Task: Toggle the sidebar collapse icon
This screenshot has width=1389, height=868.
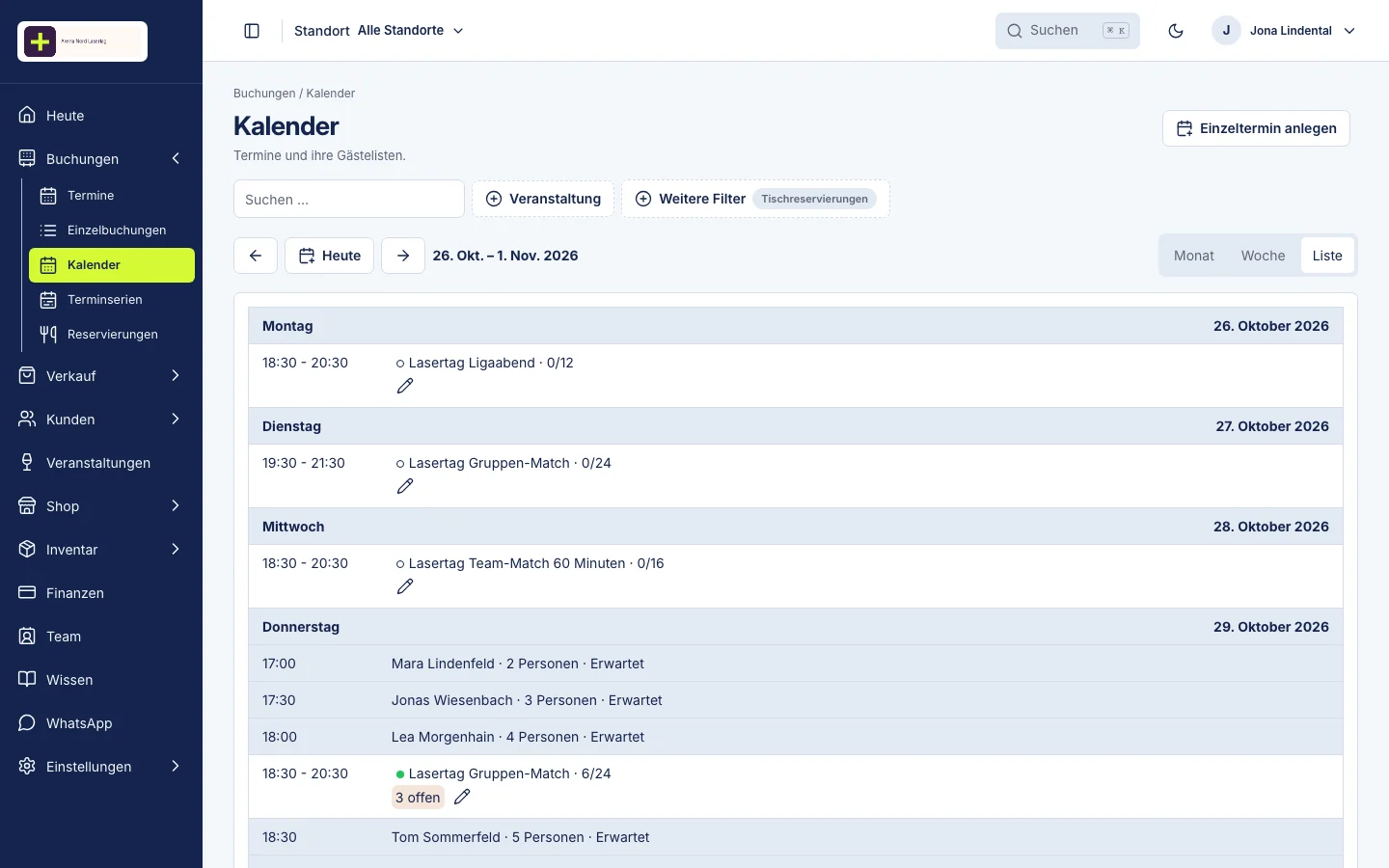Action: click(252, 31)
